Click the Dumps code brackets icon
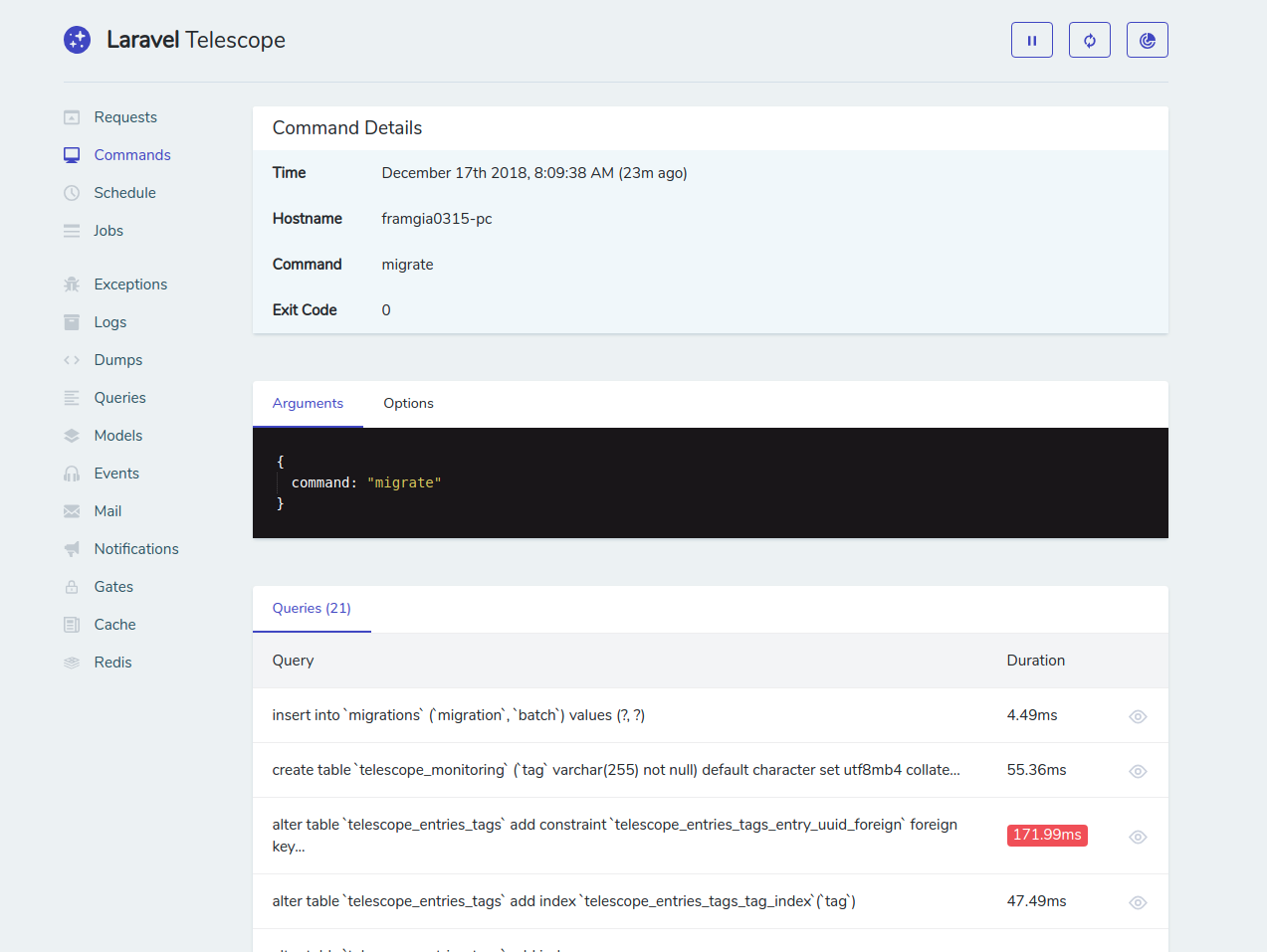Screen dimensions: 1267x952 point(72,360)
